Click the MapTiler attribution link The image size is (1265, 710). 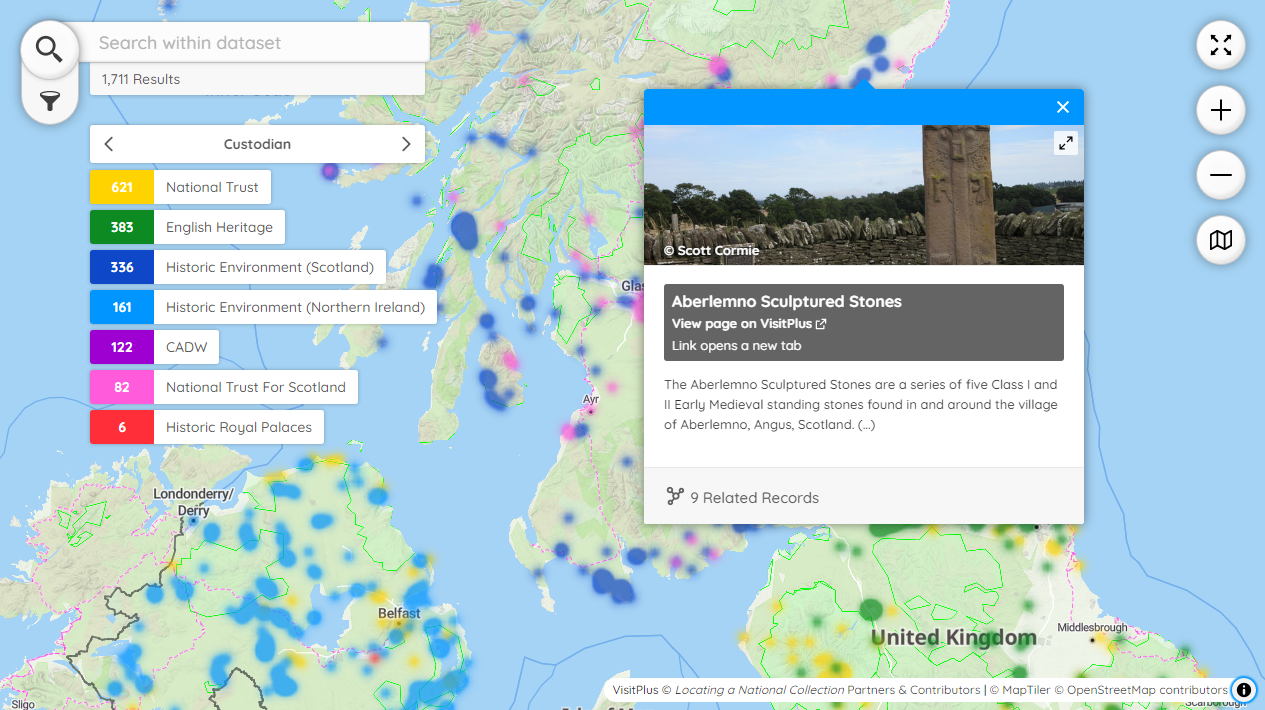coord(1021,690)
